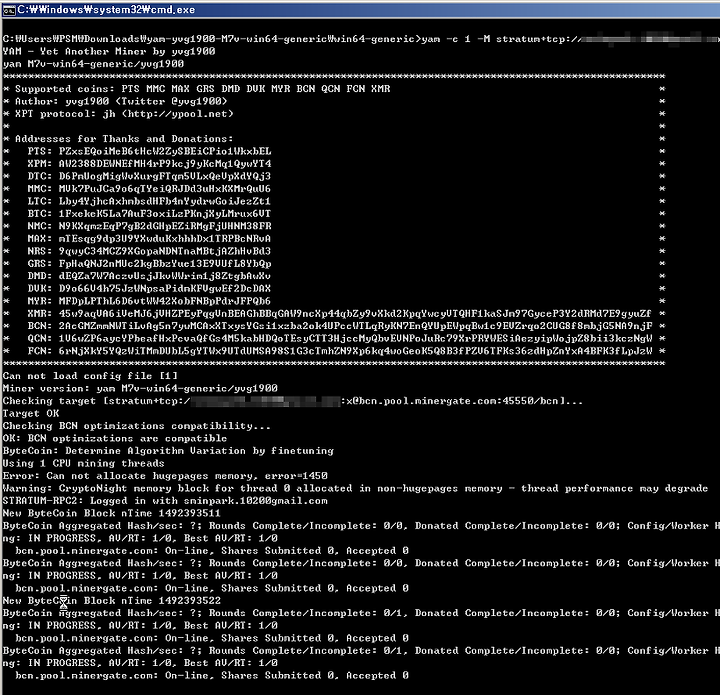This screenshot has width=720, height=695.
Task: Click the MYR donation address line
Action: (x=149, y=301)
